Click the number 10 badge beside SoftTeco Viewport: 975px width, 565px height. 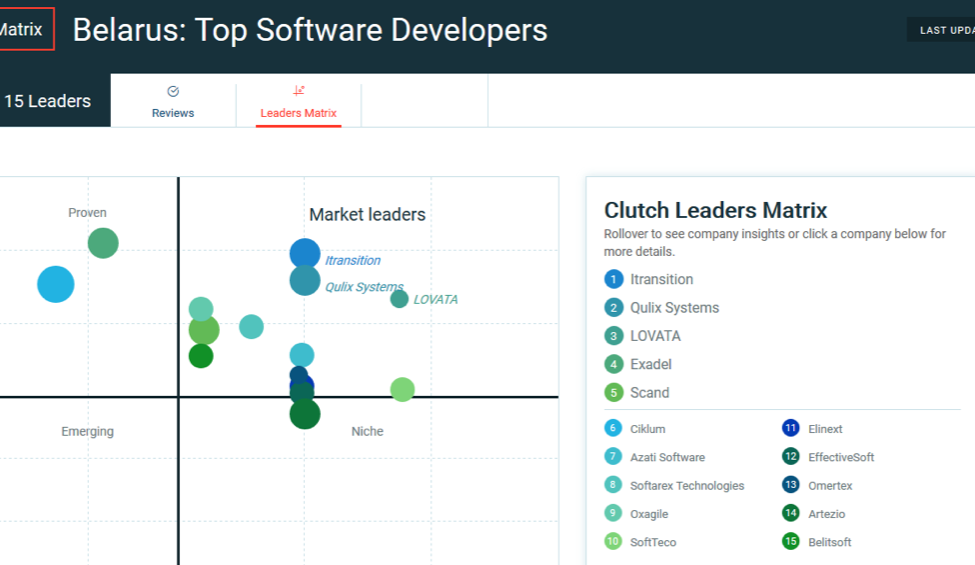[613, 541]
